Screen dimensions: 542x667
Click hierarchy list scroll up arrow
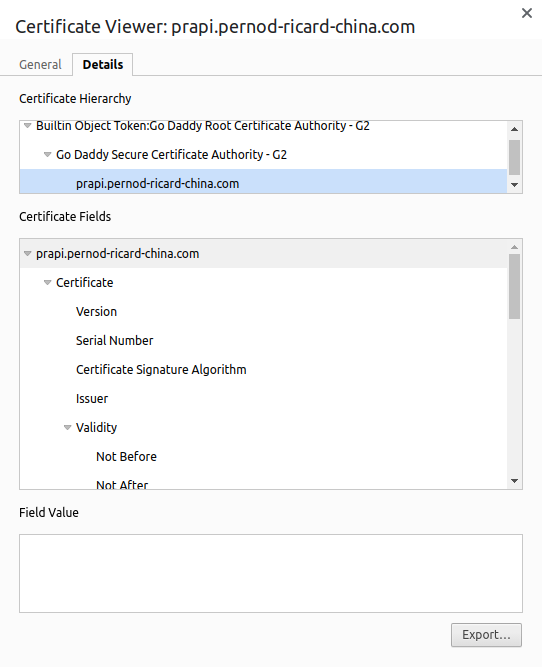[515, 129]
